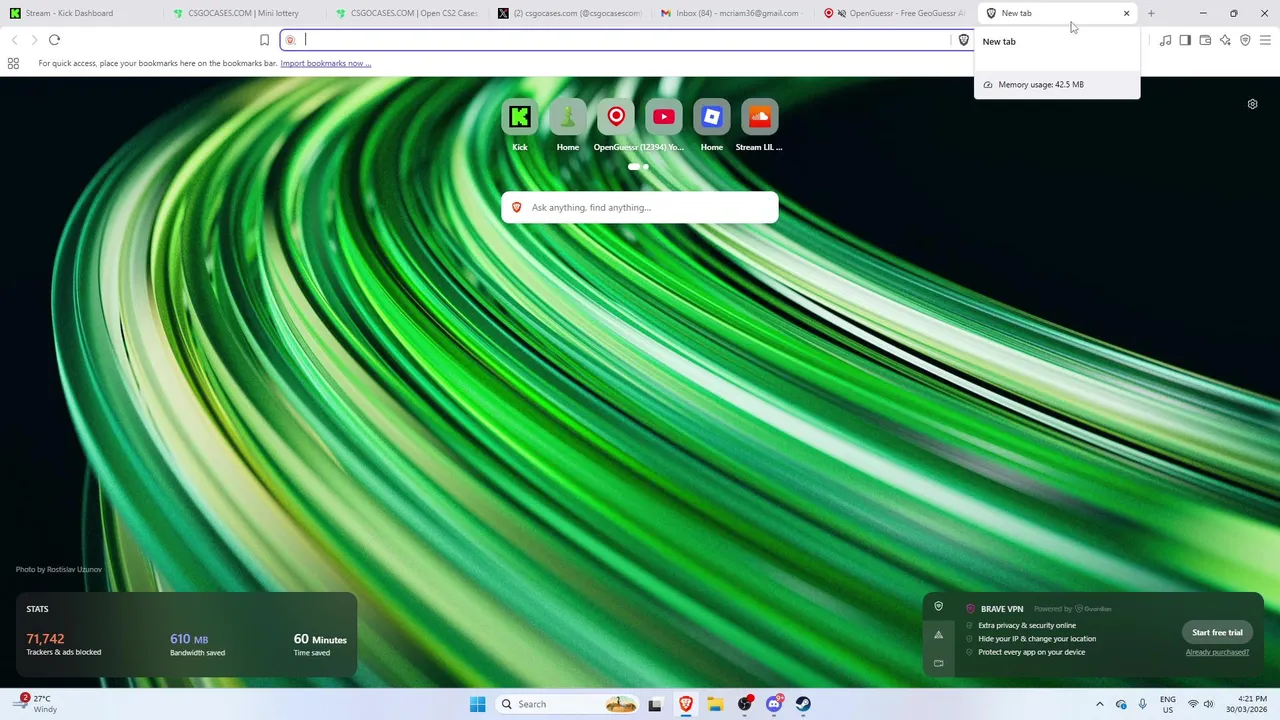Click the 60 Minutes time saved stat
1280x720 pixels.
point(320,644)
